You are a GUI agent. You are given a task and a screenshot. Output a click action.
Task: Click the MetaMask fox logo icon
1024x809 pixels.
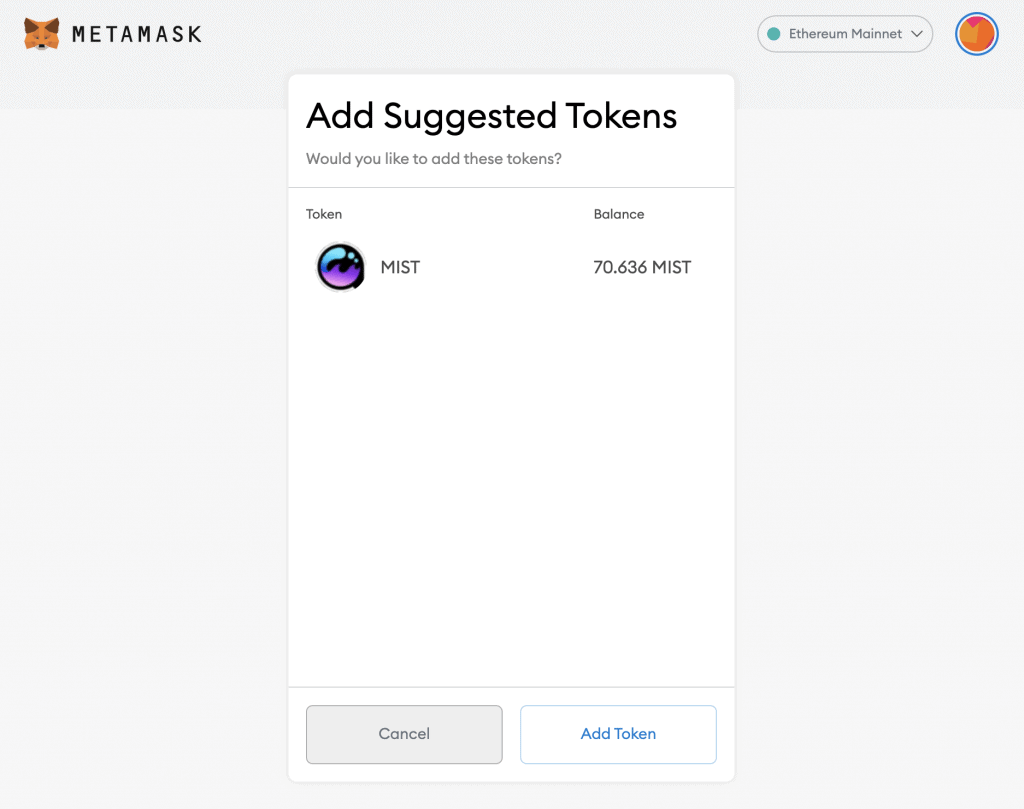(x=41, y=34)
